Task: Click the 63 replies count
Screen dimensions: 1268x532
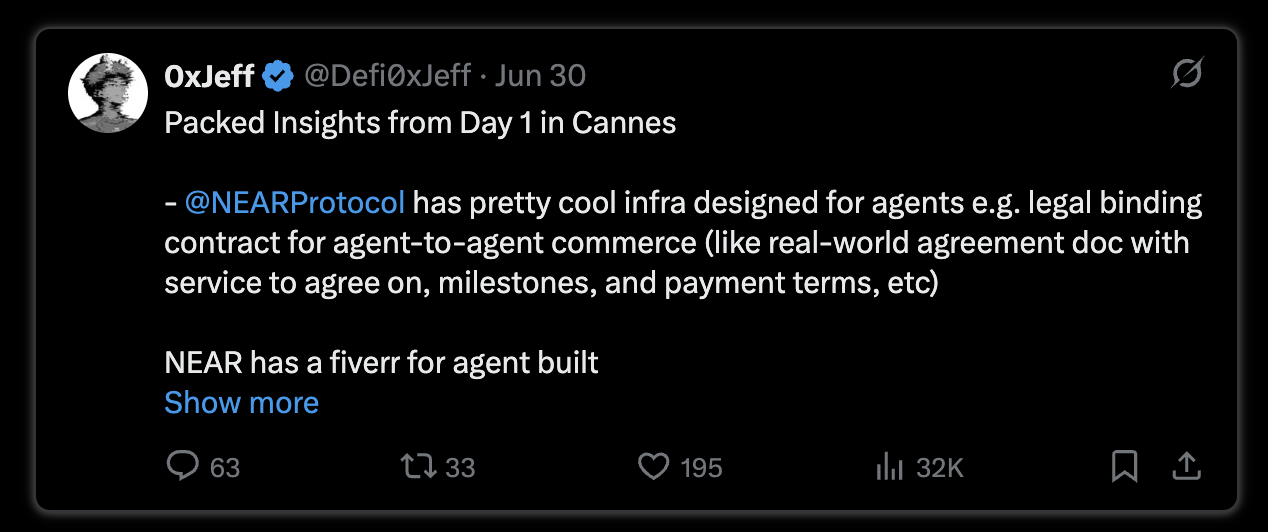Action: pos(225,467)
